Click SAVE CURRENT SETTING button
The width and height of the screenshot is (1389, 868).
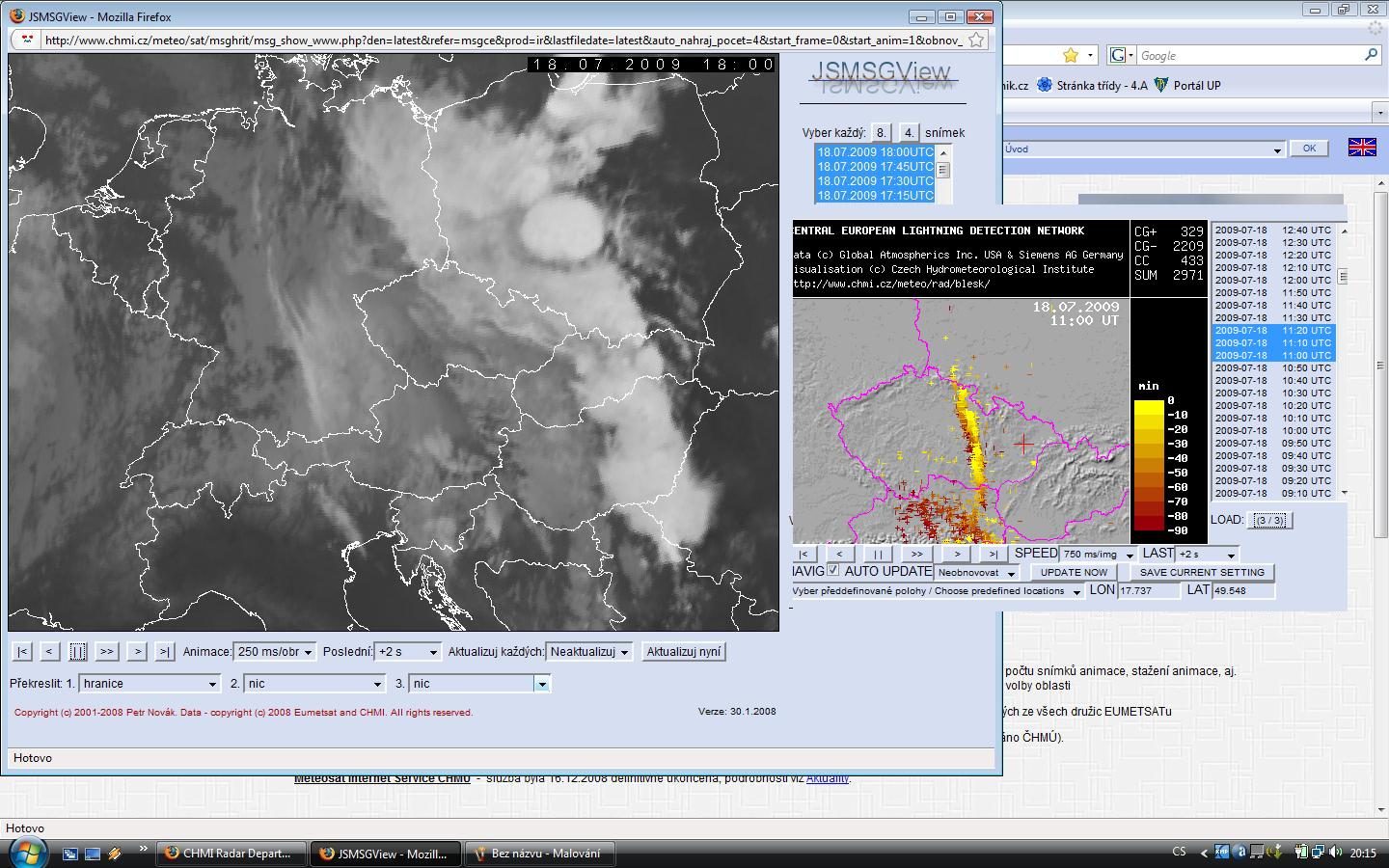(1201, 572)
